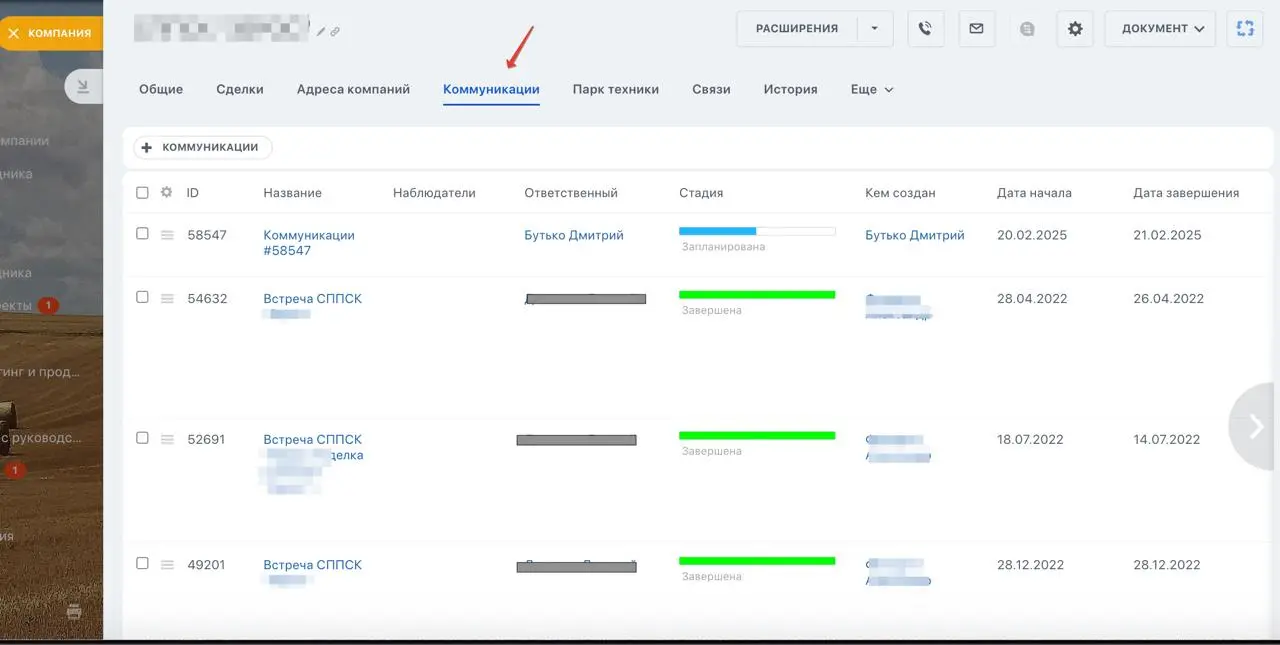Click the blue stage progress bar Запланирована

[x=717, y=231]
